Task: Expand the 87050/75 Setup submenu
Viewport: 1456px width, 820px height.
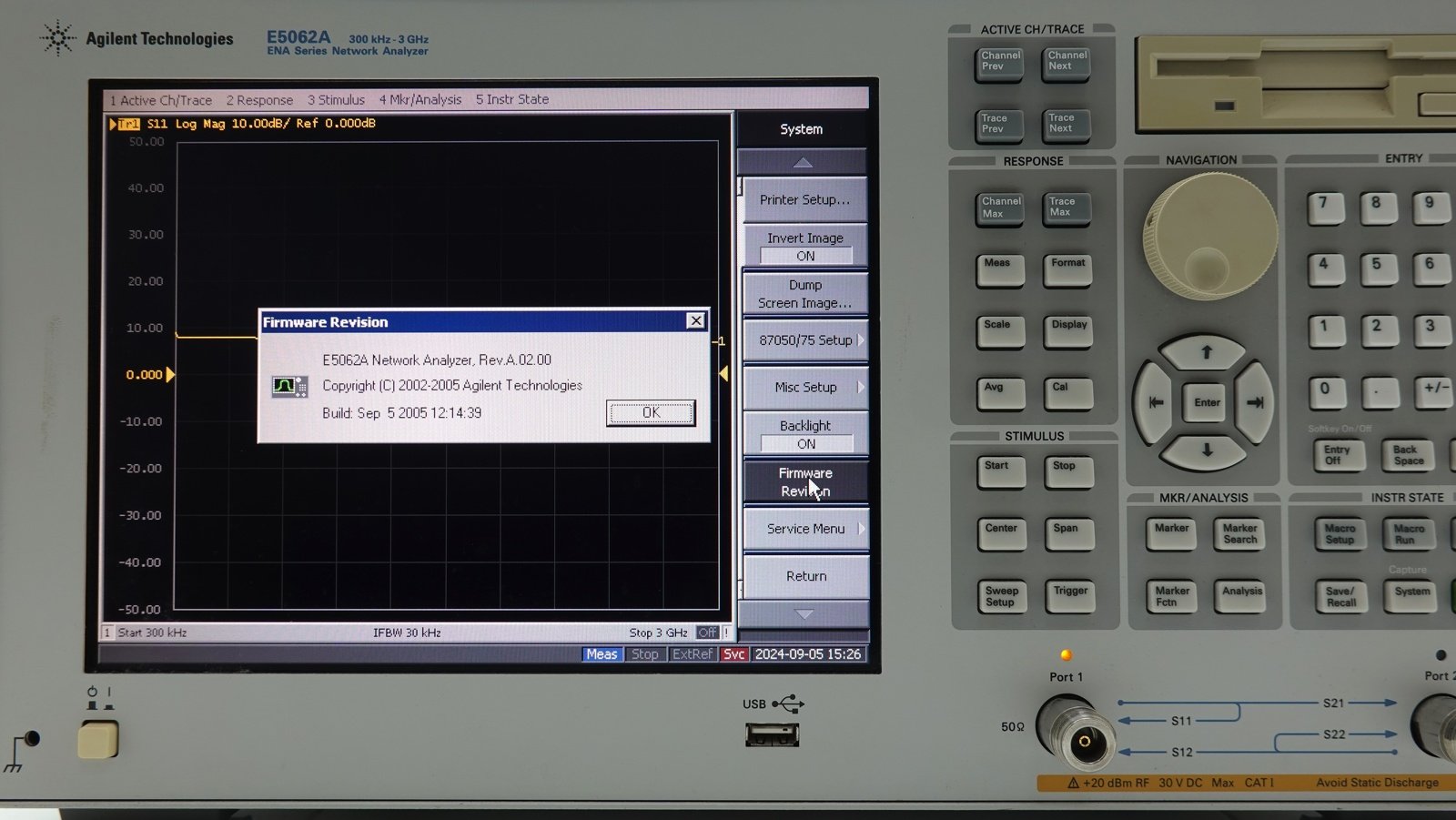Action: [x=805, y=340]
